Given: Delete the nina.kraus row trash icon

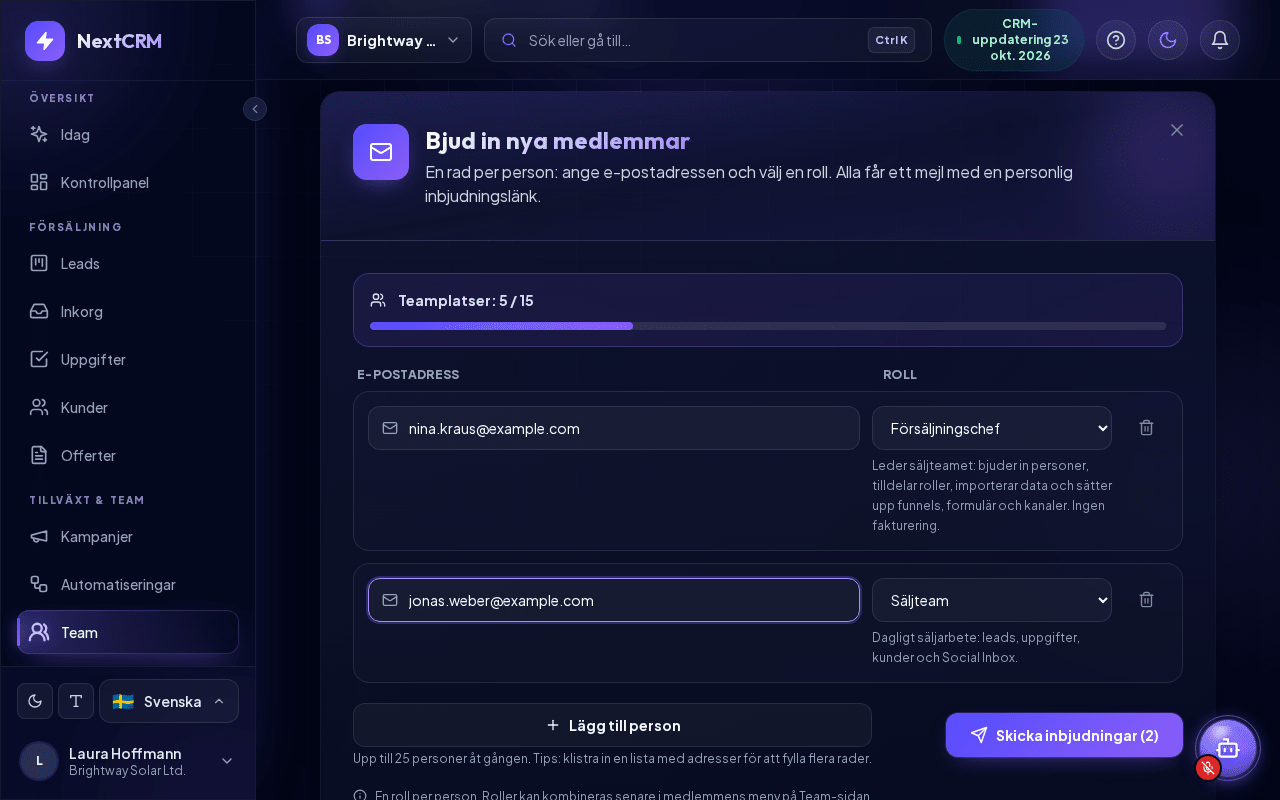Looking at the screenshot, I should pos(1147,427).
